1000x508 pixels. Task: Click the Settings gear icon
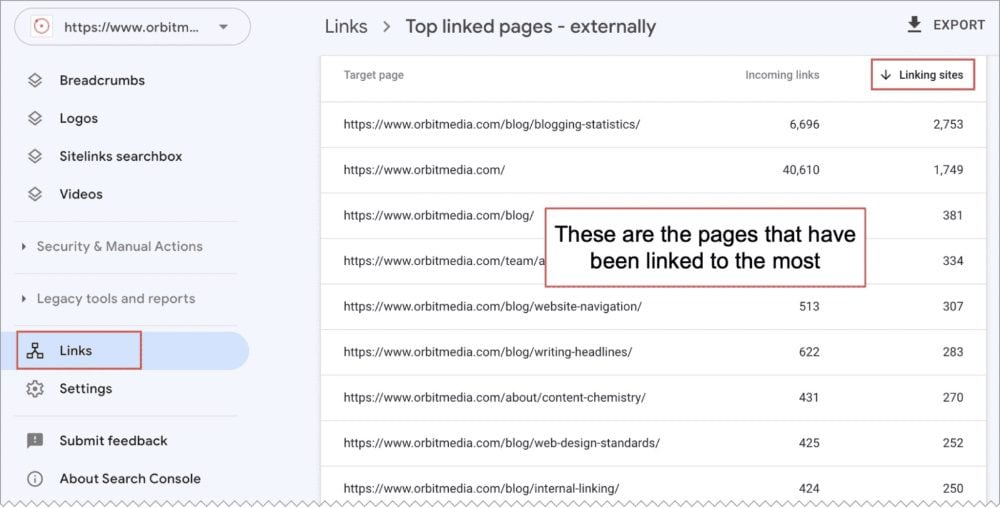pos(35,389)
